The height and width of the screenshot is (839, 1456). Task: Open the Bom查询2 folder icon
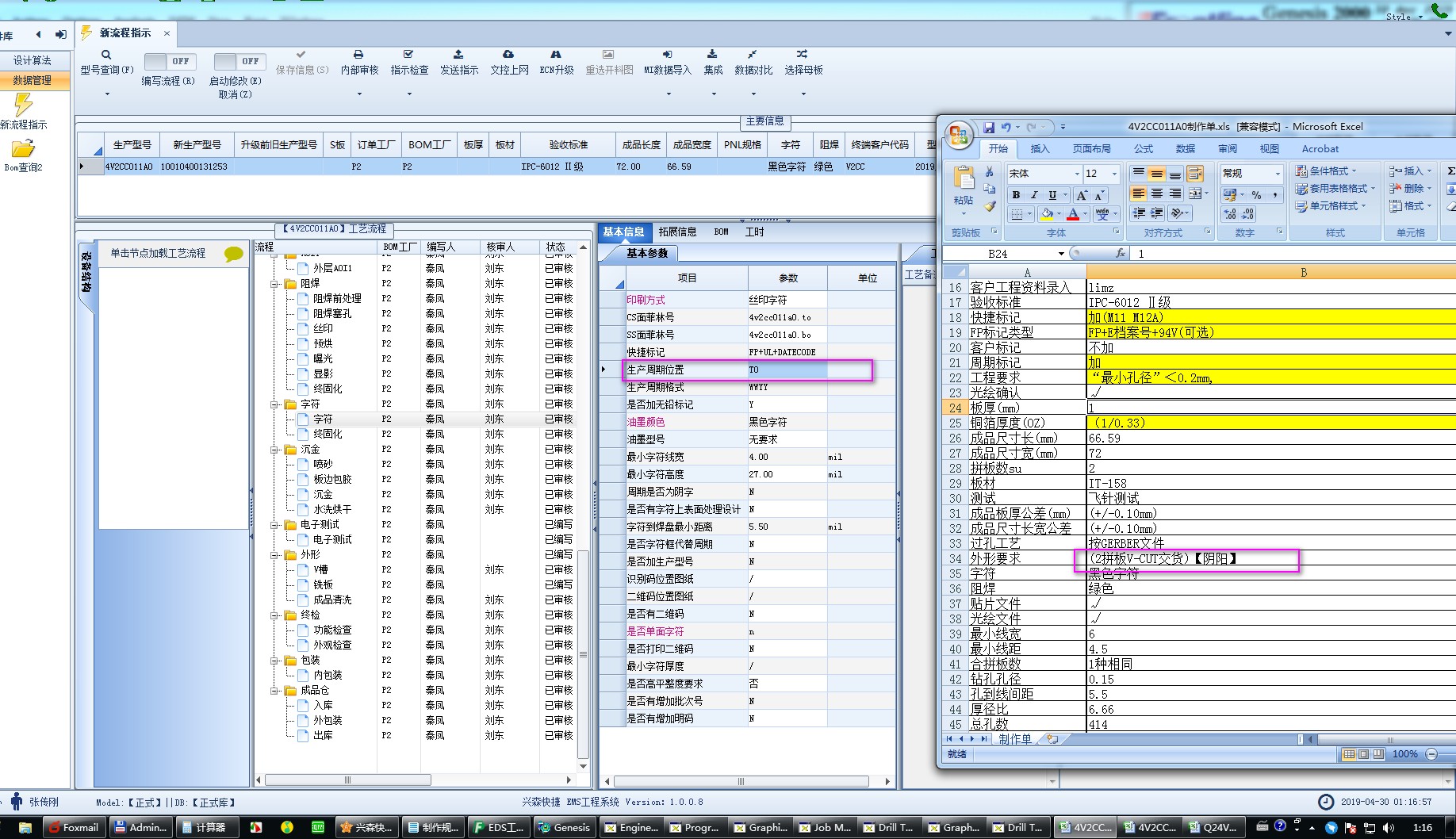pyautogui.click(x=23, y=149)
